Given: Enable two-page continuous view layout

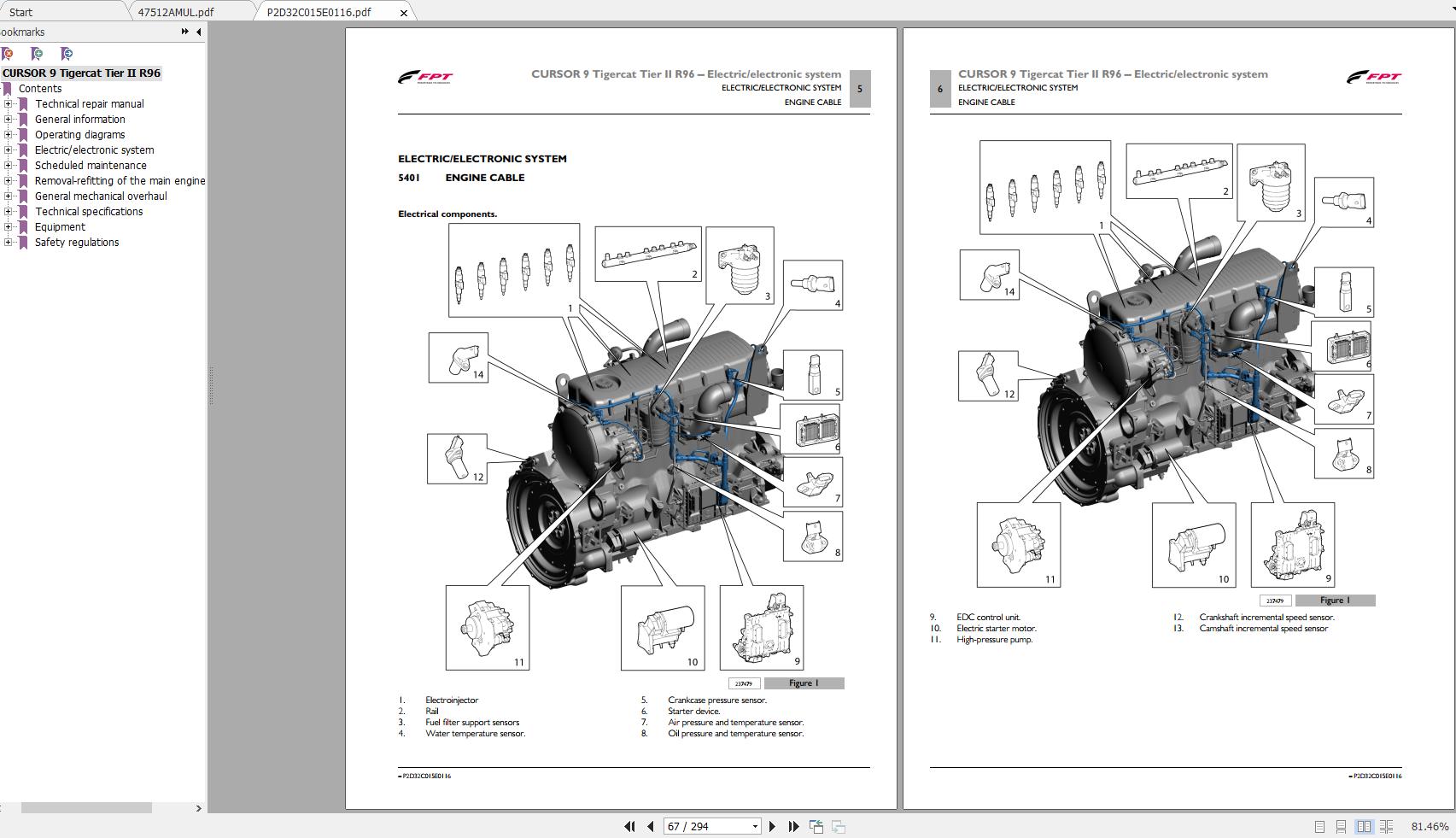Looking at the screenshot, I should tap(1384, 827).
